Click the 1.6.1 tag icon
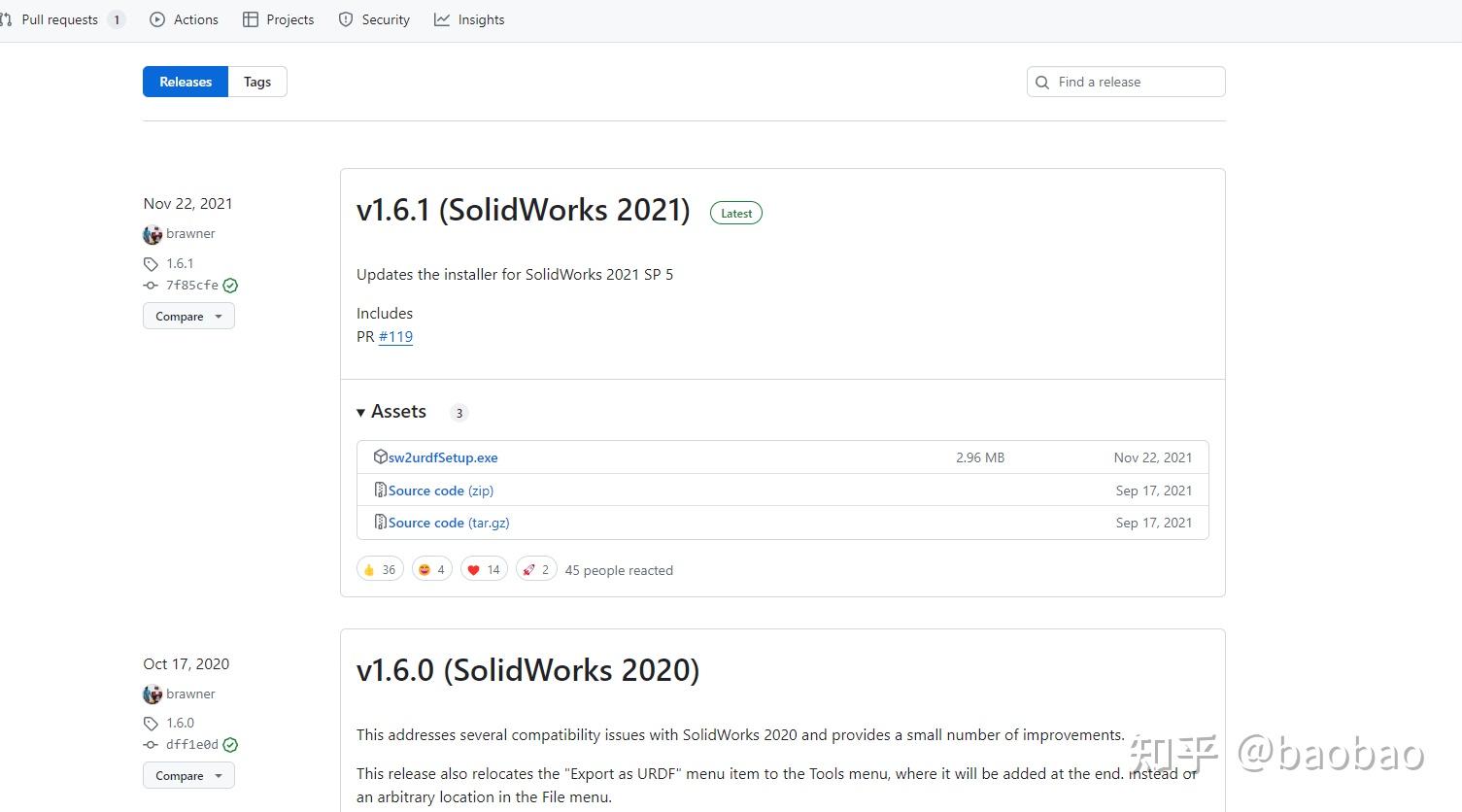 click(x=151, y=264)
